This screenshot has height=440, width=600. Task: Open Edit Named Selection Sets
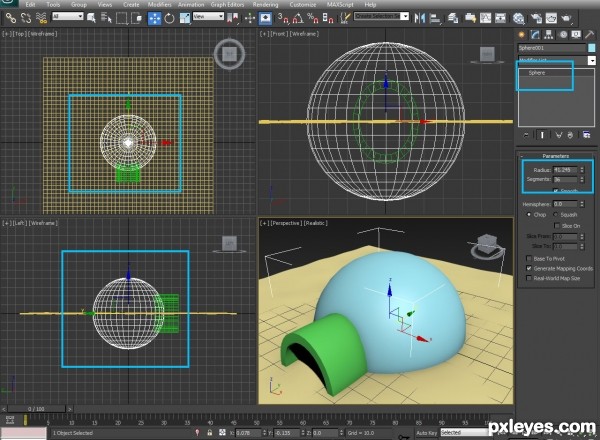tap(345, 18)
